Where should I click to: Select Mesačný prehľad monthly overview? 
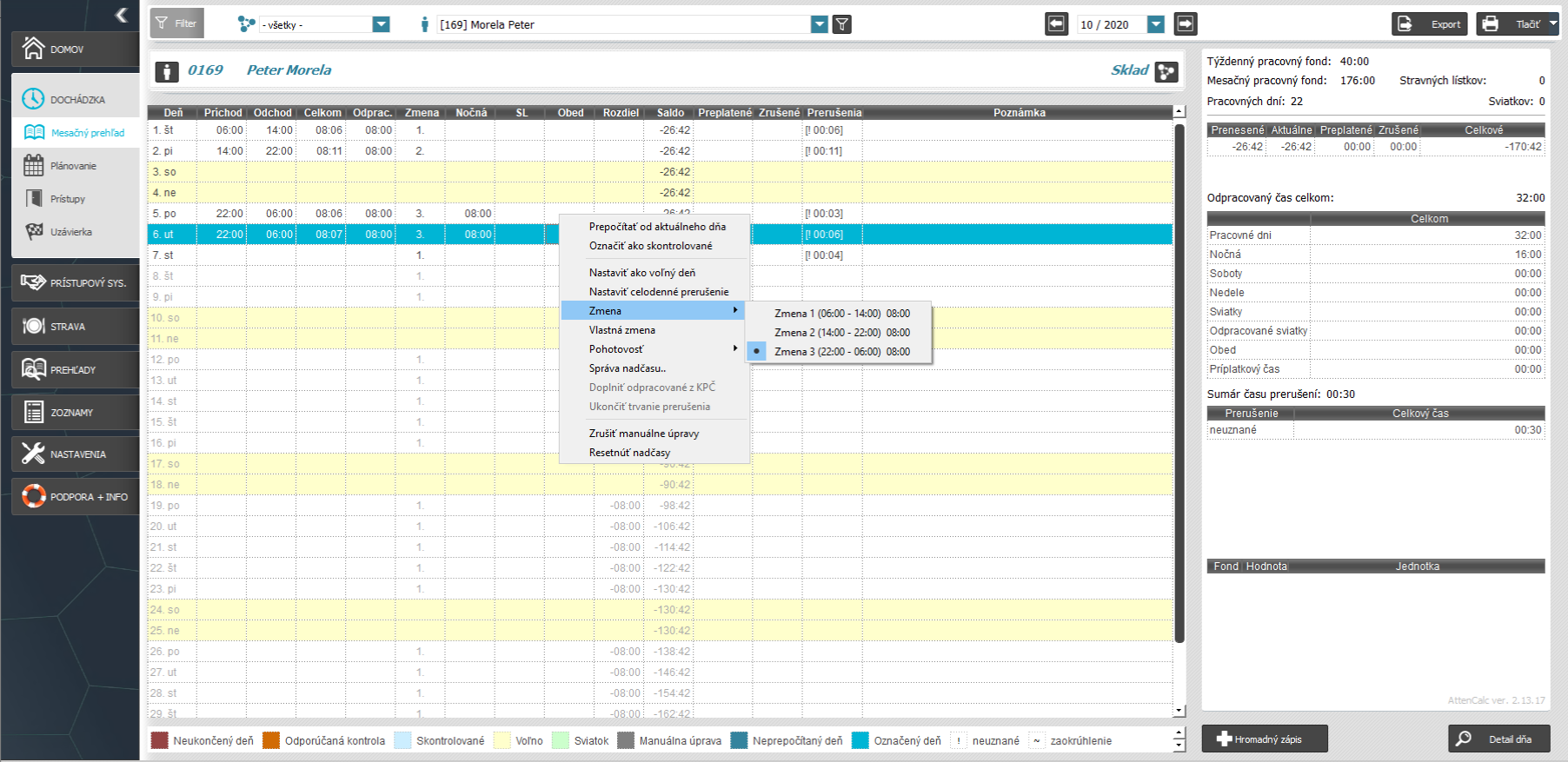click(76, 132)
